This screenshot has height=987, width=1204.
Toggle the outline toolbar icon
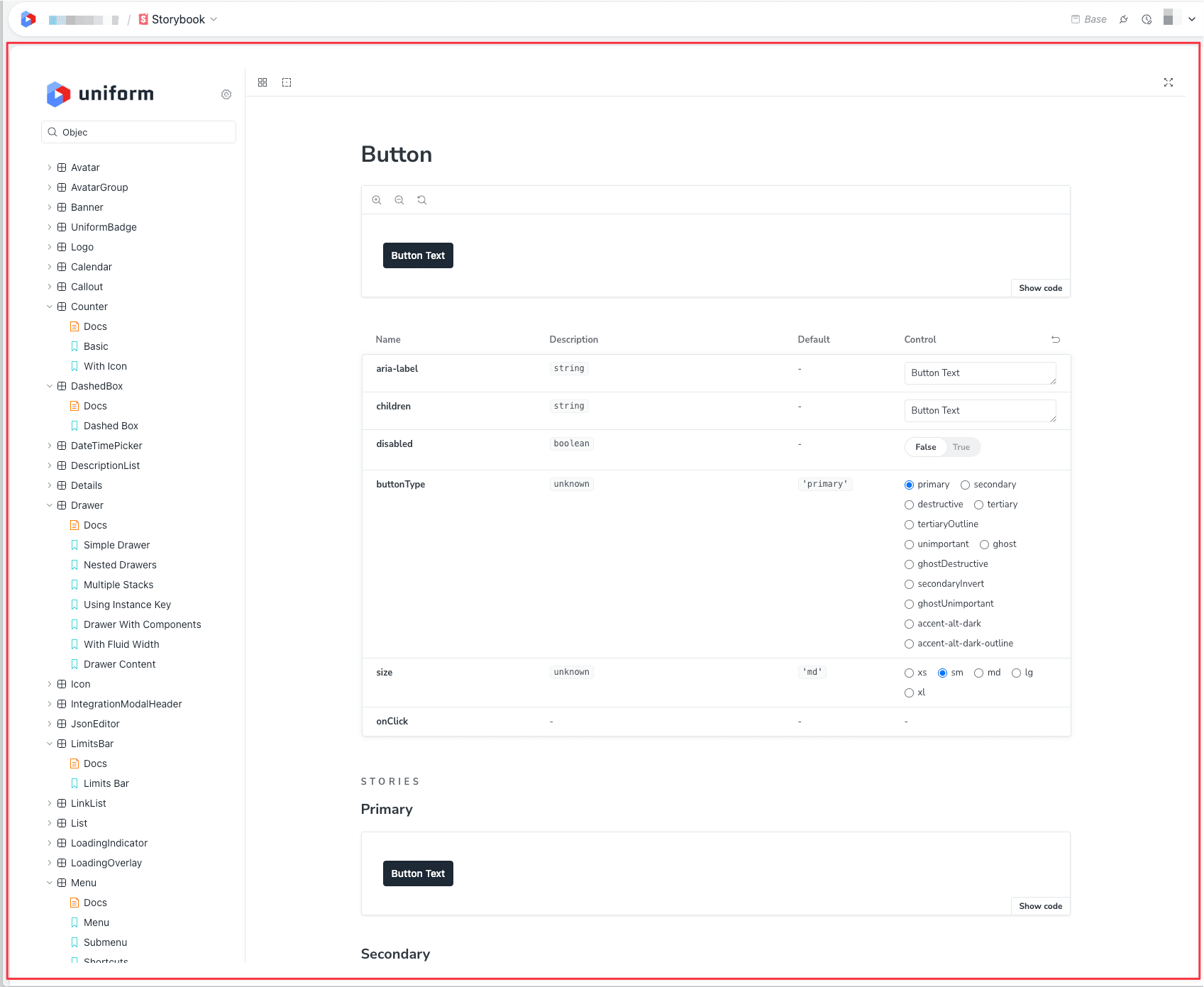pos(287,82)
